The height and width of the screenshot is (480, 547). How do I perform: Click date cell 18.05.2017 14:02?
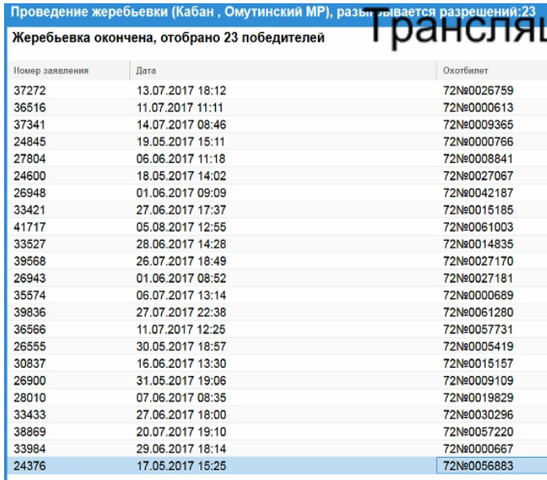(x=181, y=176)
